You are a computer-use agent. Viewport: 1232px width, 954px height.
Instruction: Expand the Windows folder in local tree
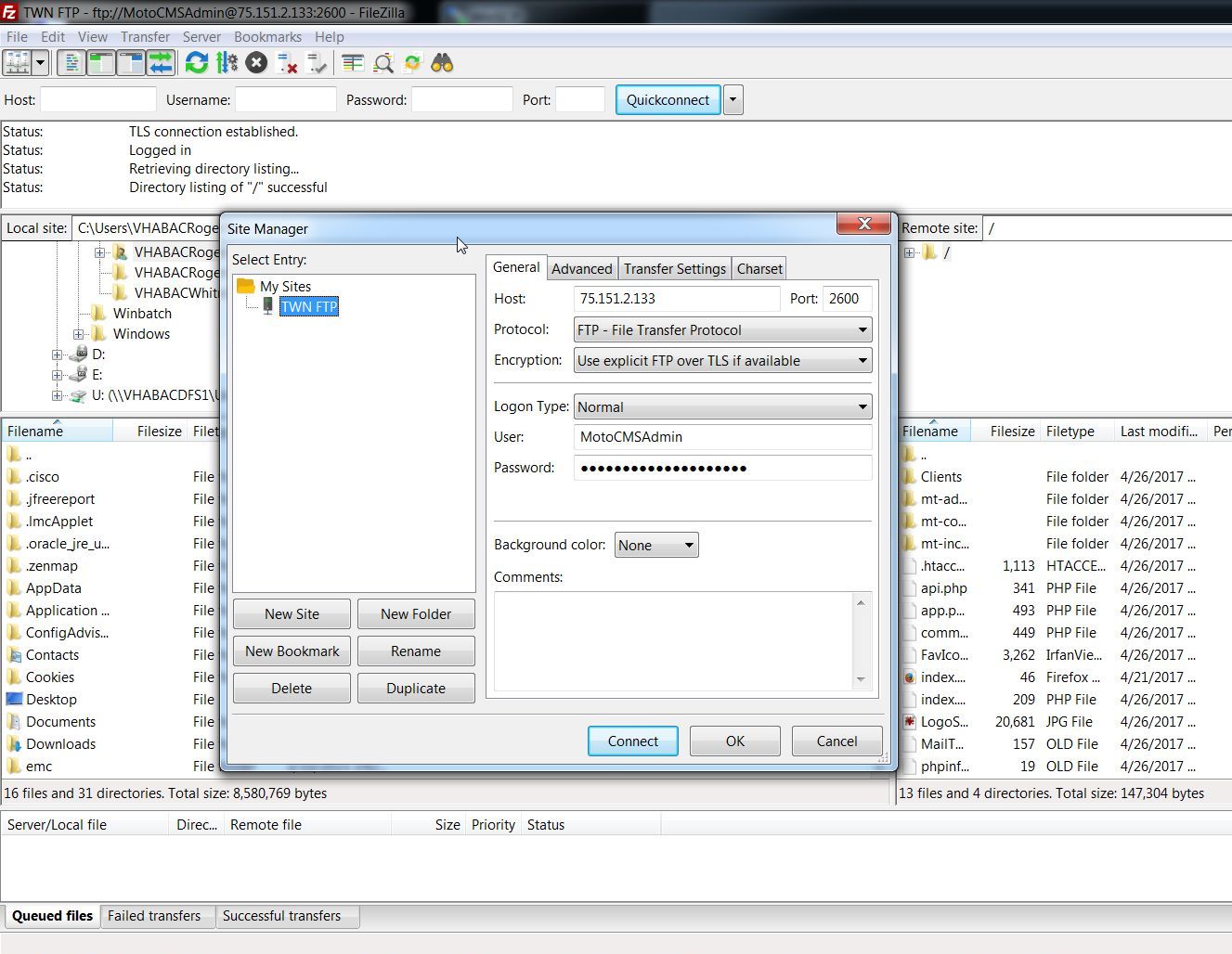point(78,334)
